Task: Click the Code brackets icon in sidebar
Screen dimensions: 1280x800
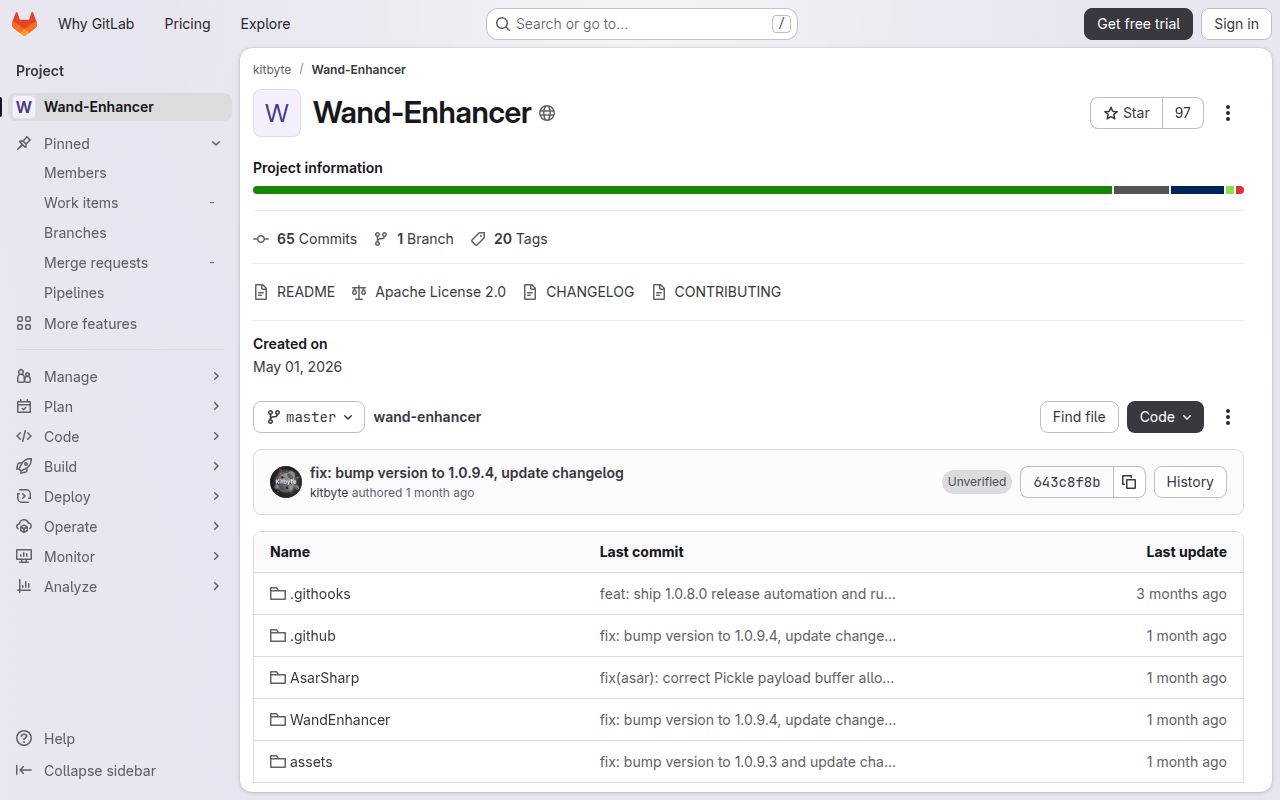Action: click(x=24, y=437)
